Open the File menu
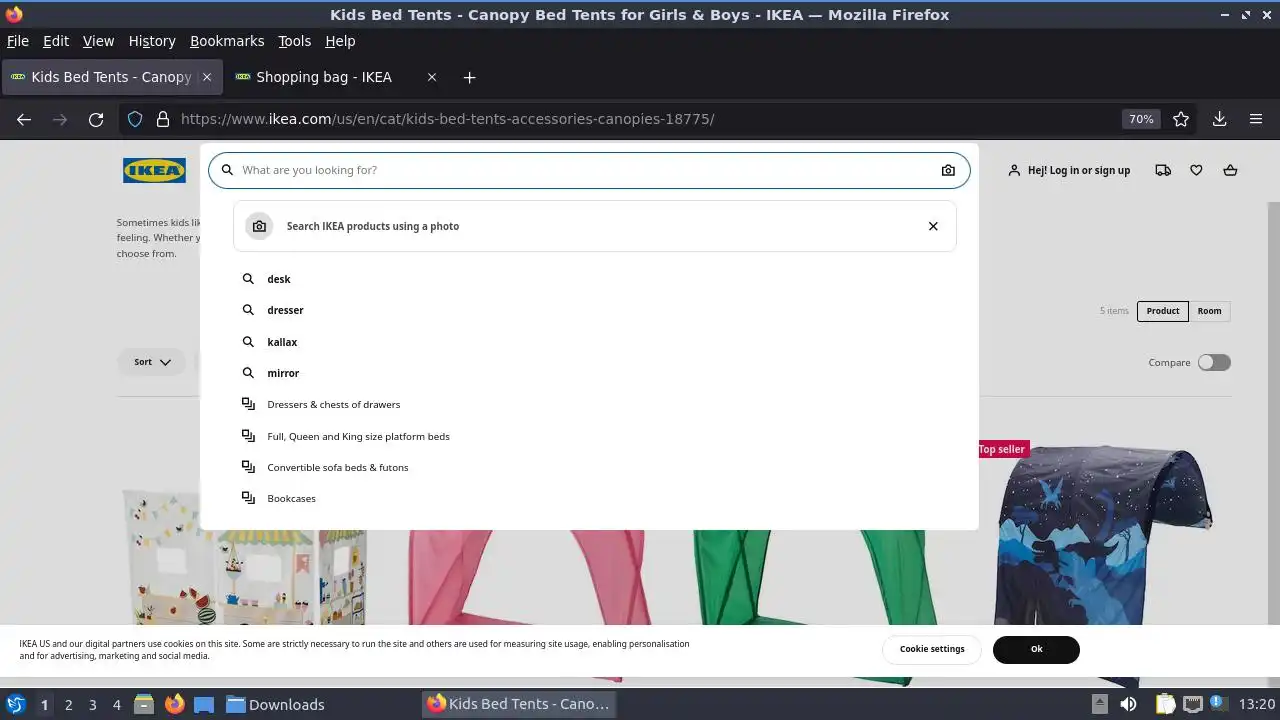Image resolution: width=1280 pixels, height=720 pixels. click(x=18, y=41)
